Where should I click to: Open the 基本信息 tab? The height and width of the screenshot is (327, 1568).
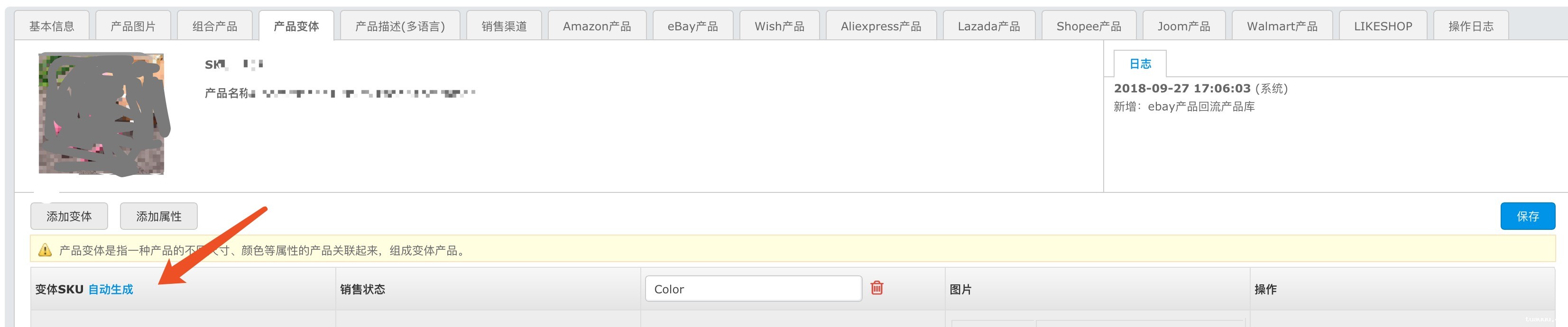click(x=52, y=26)
